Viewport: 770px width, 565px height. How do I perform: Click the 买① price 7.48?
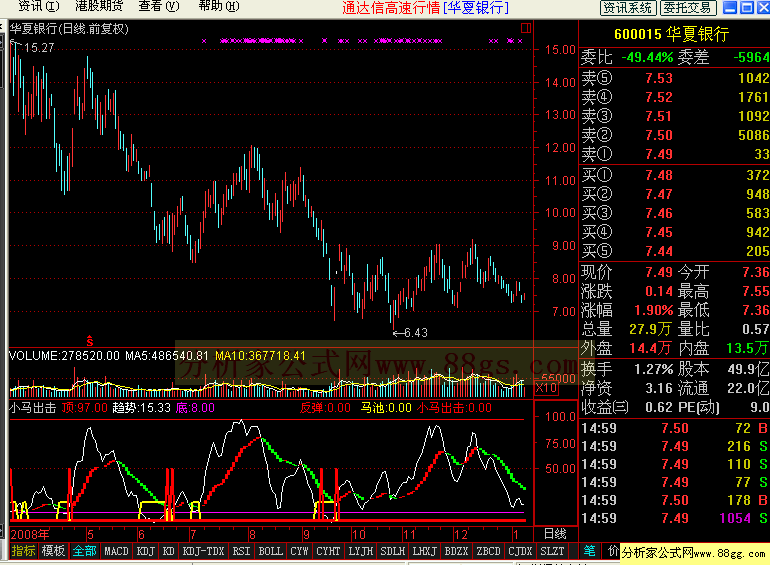(659, 175)
